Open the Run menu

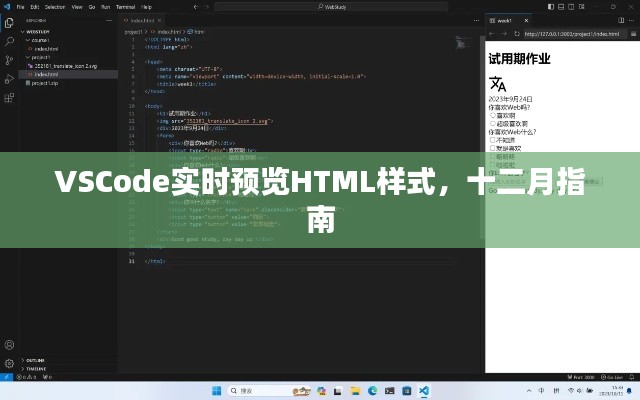pos(105,7)
